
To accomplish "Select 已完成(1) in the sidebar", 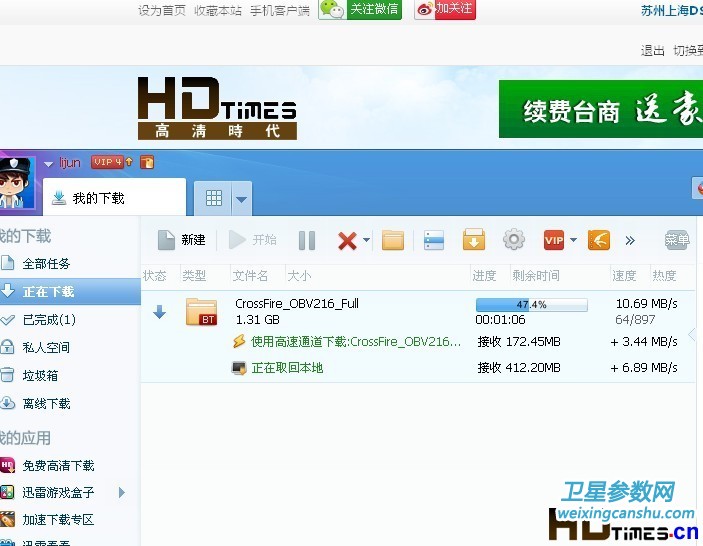I will tap(49, 320).
